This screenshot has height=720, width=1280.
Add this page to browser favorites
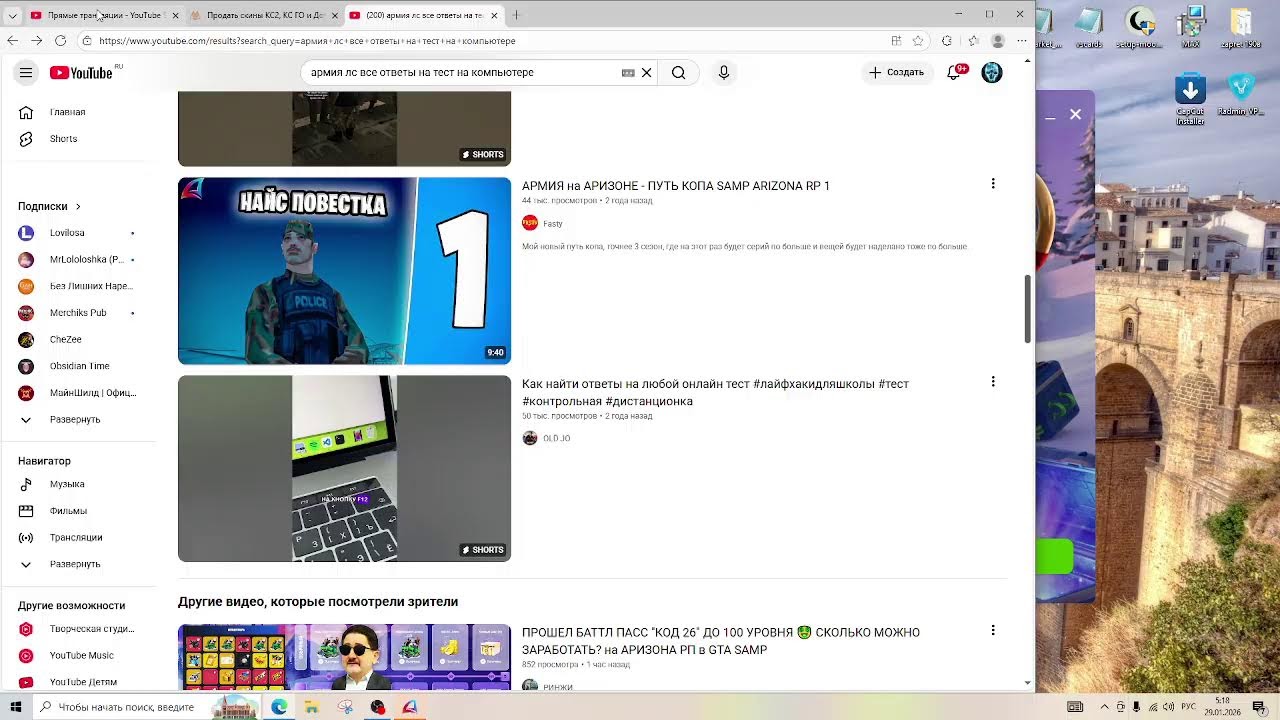point(918,41)
